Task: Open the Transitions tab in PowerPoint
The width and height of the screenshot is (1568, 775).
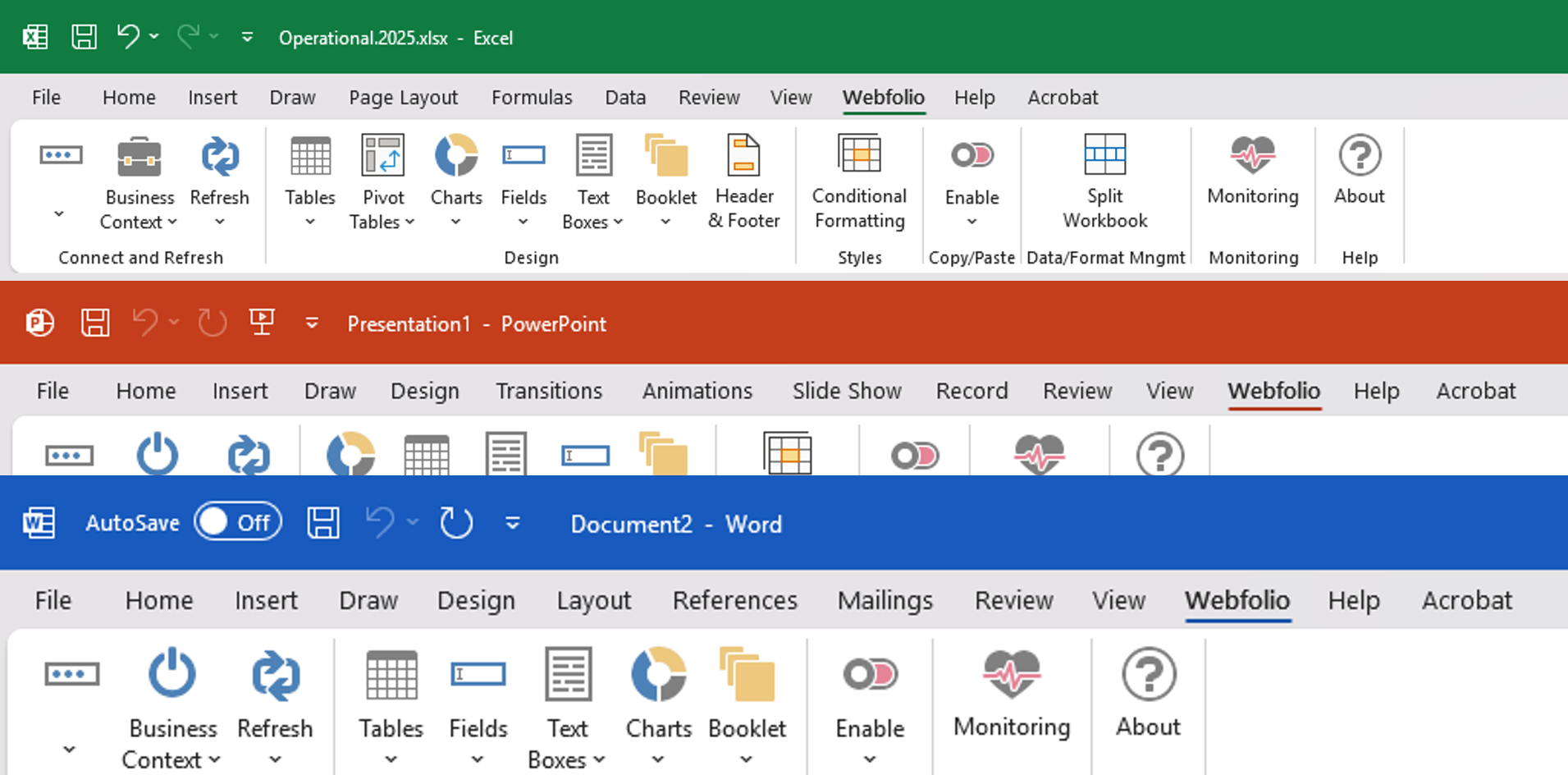Action: (548, 391)
